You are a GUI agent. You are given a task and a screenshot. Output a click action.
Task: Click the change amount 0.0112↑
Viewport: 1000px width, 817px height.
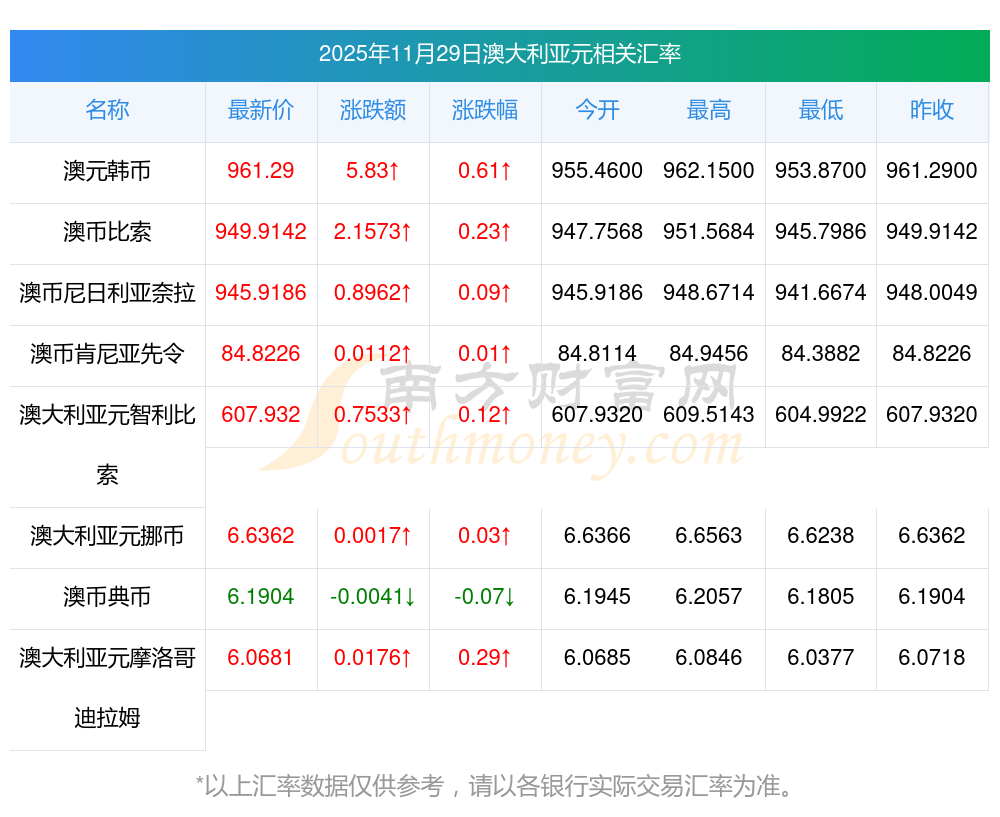(x=373, y=353)
